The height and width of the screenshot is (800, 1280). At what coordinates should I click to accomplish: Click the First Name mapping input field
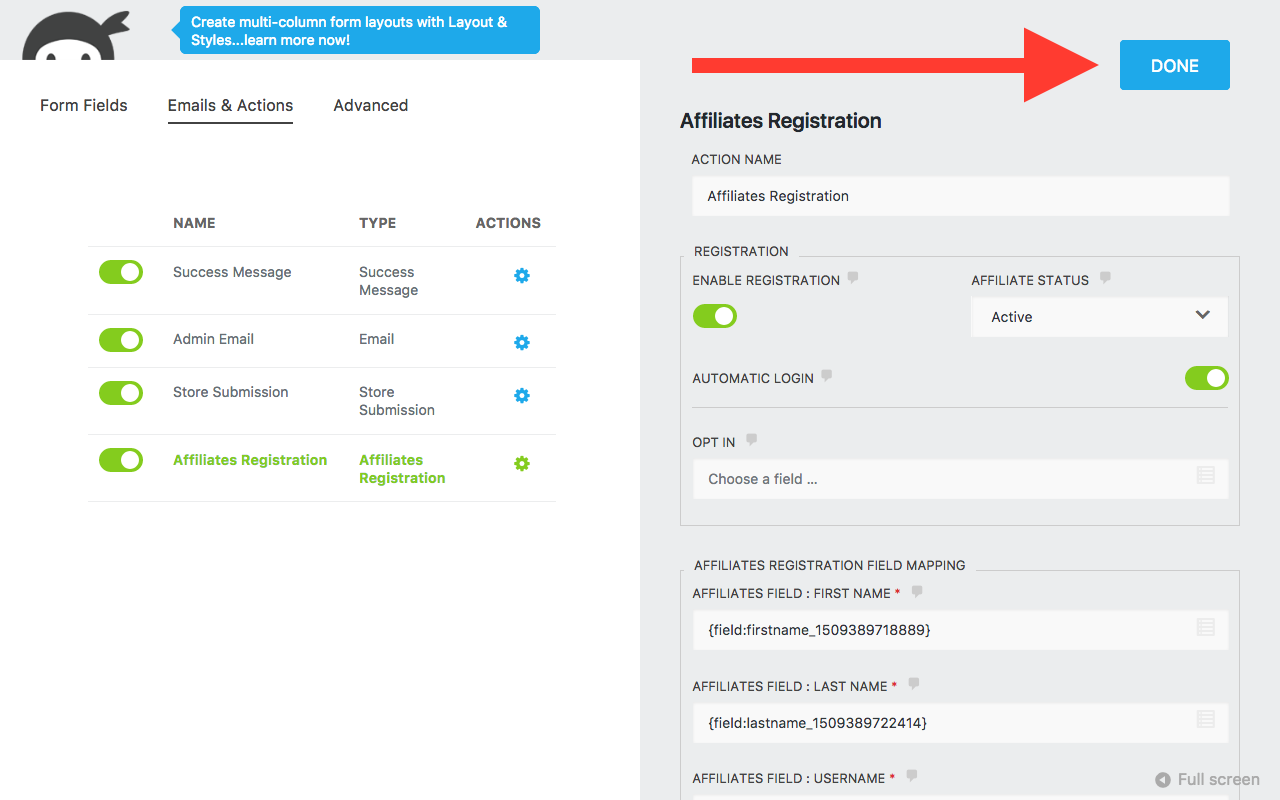961,630
